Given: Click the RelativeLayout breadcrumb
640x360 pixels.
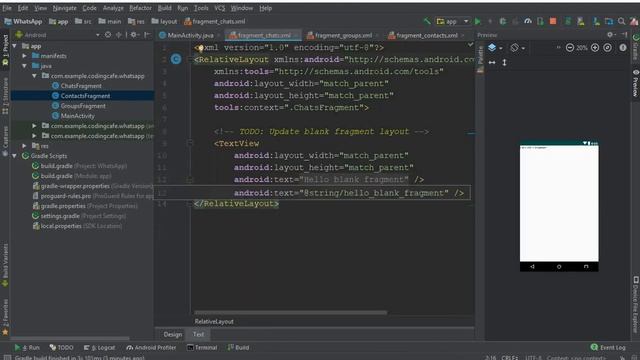Looking at the screenshot, I should coord(214,322).
